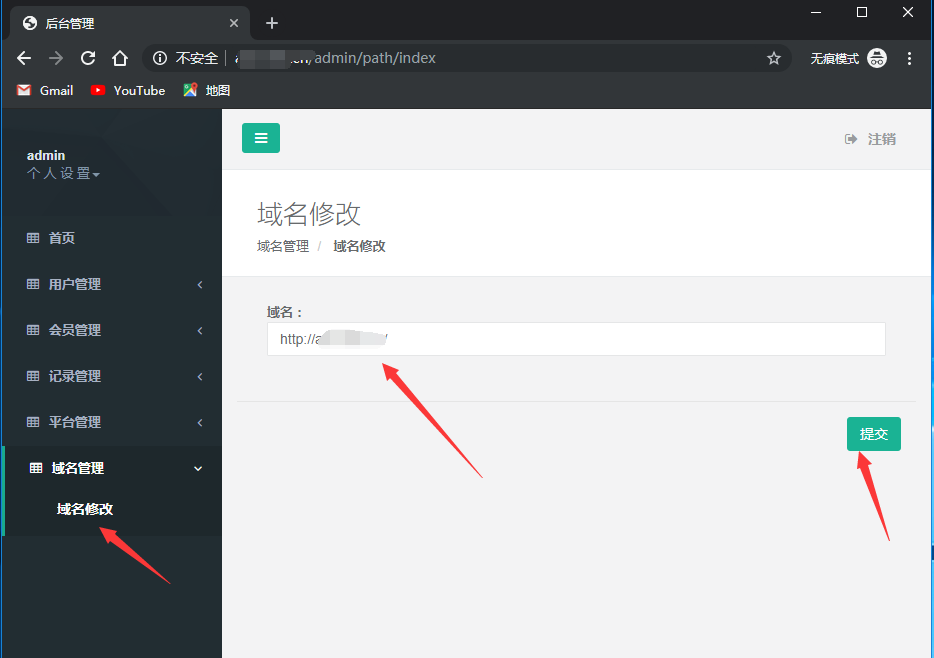Reload the page with refresh icon
The height and width of the screenshot is (658, 934).
88,58
